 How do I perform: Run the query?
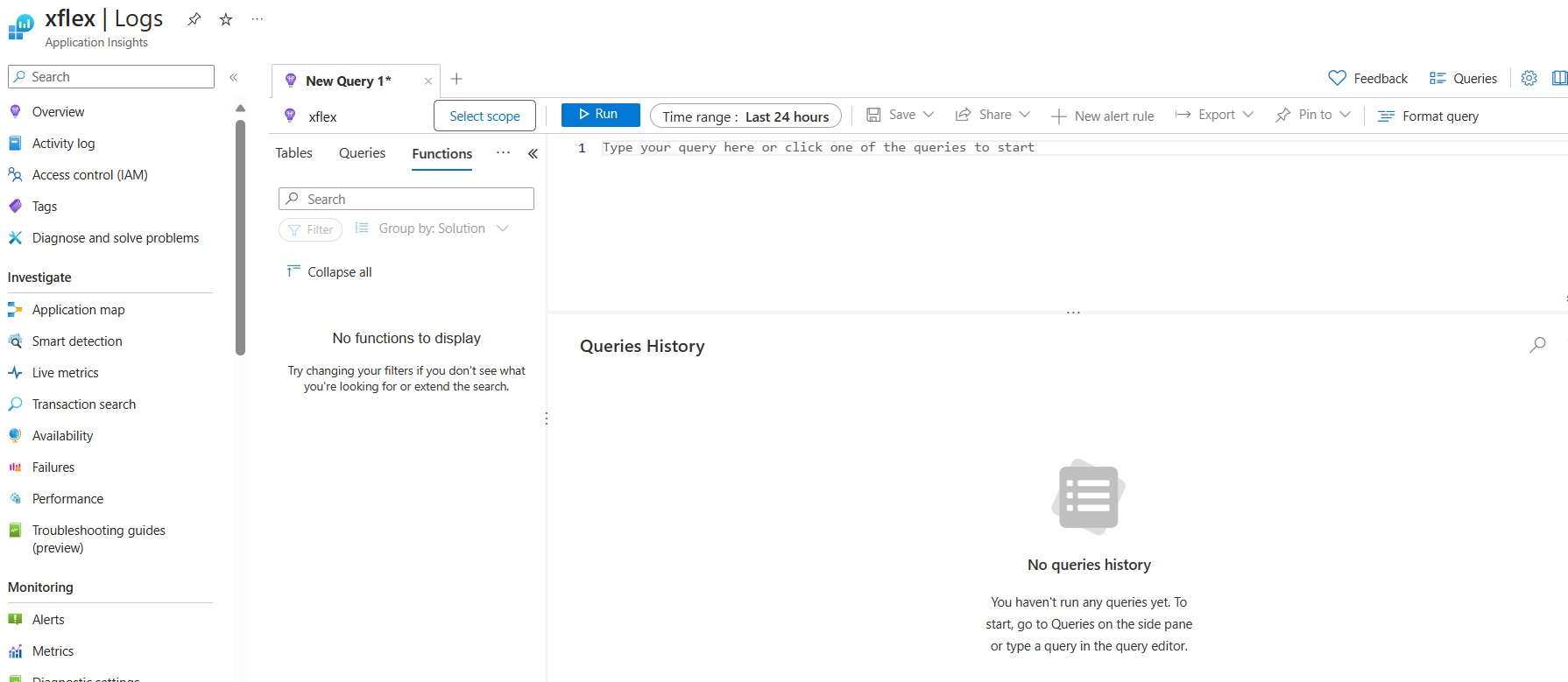click(600, 115)
